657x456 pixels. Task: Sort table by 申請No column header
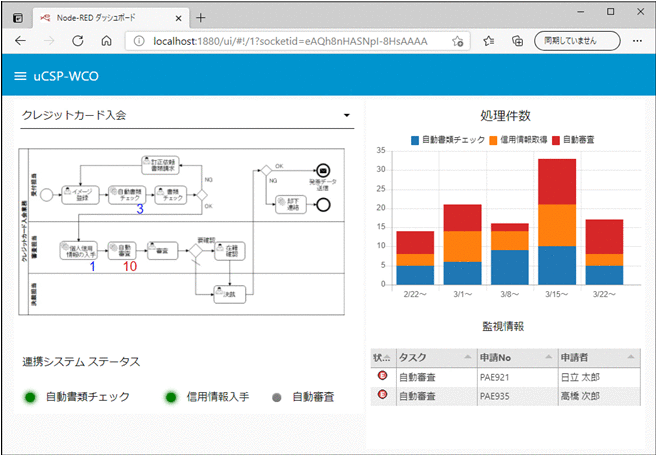click(x=517, y=358)
